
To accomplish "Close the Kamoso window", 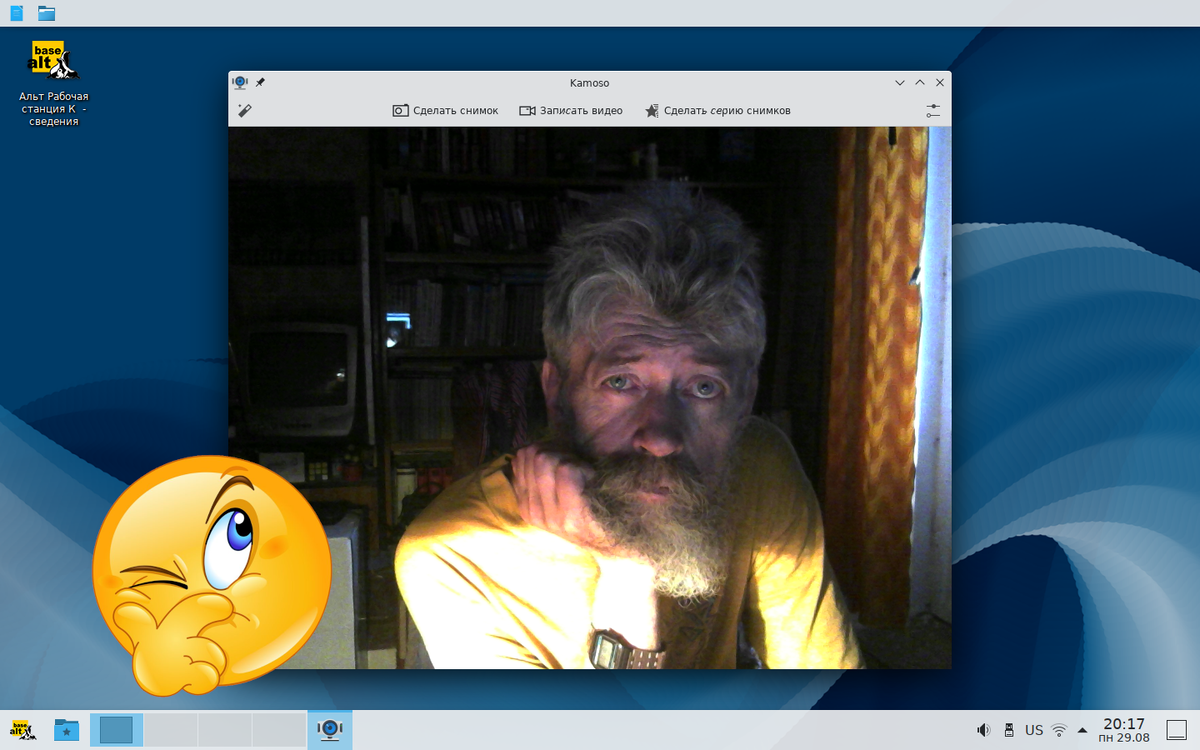I will tap(939, 83).
